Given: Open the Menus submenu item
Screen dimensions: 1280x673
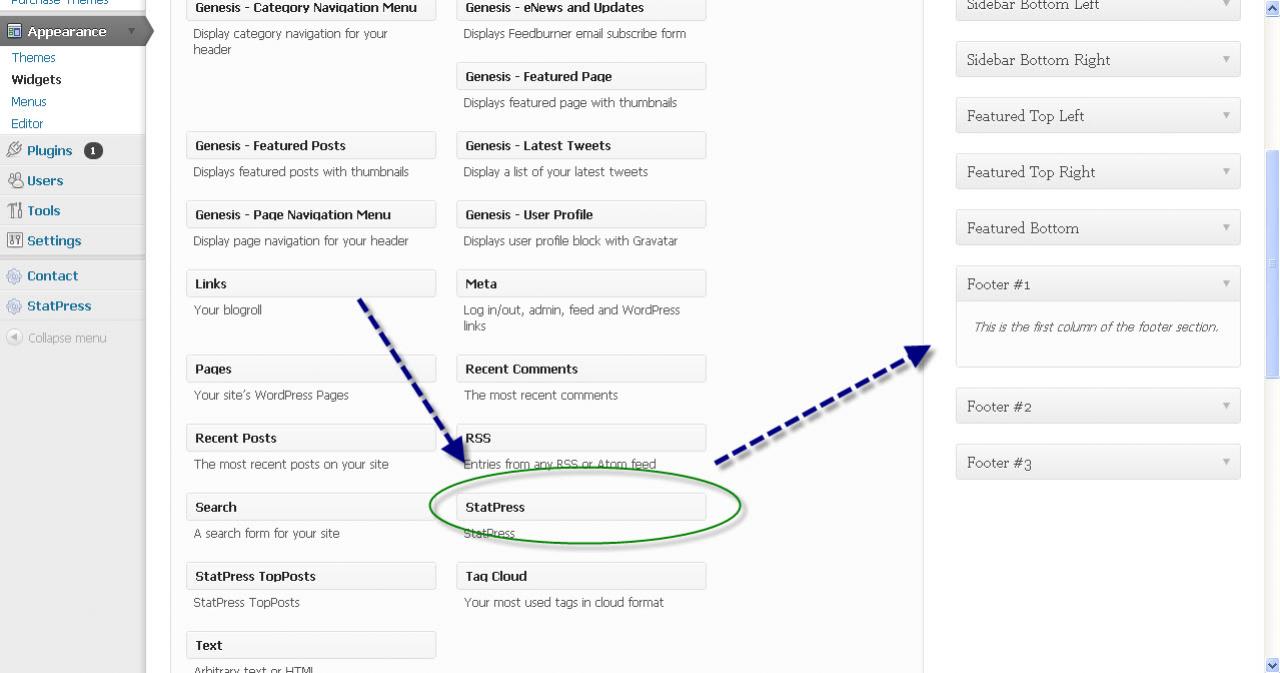Looking at the screenshot, I should coord(29,102).
